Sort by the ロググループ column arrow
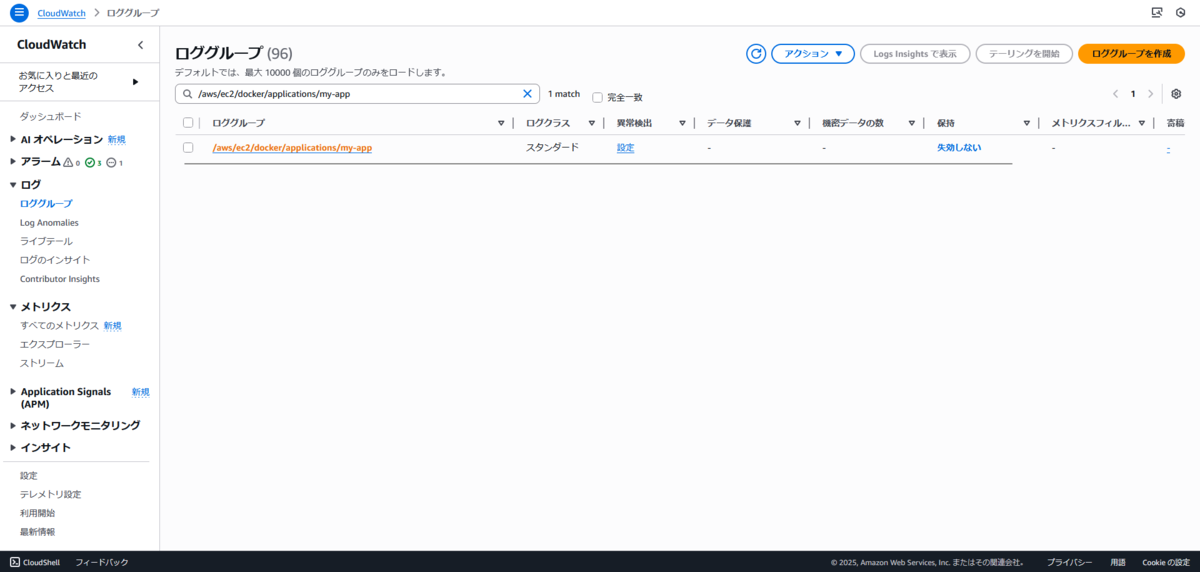The height and width of the screenshot is (572, 1200). click(x=501, y=123)
